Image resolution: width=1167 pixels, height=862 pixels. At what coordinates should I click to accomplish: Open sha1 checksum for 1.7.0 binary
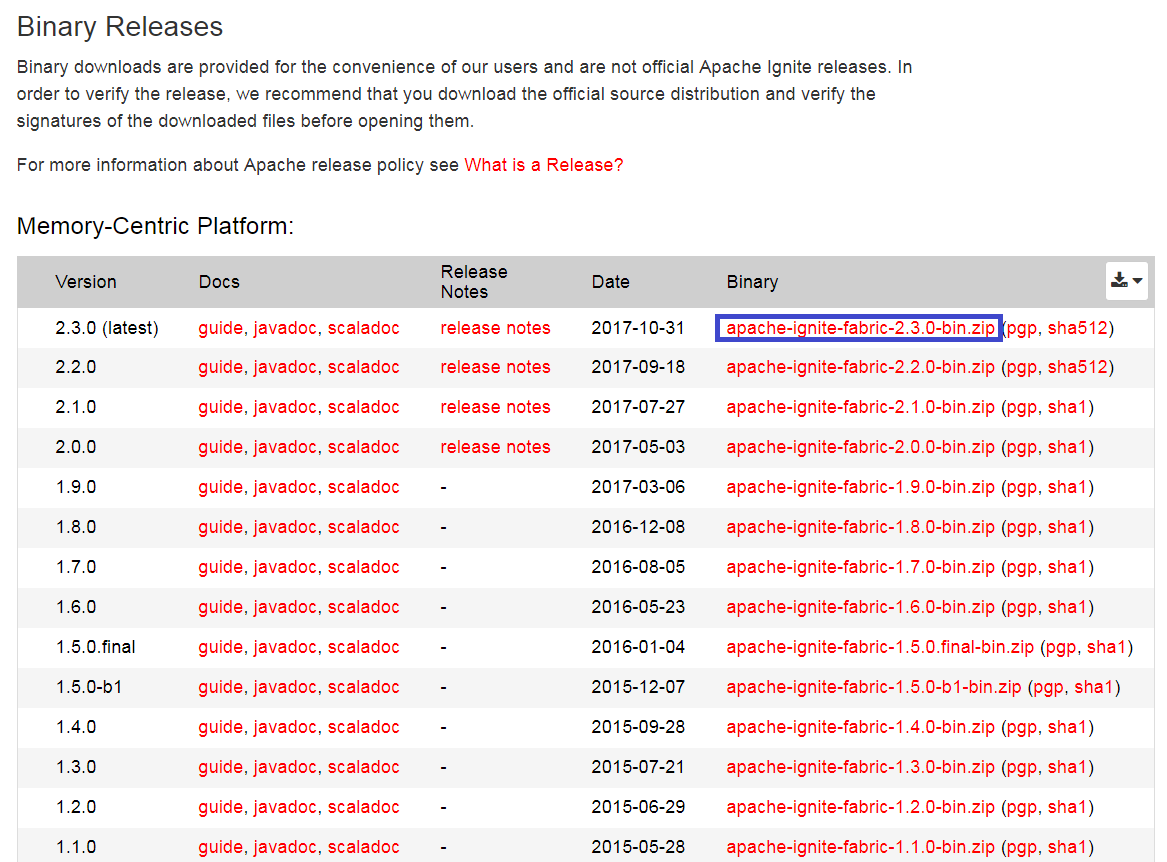click(1068, 567)
